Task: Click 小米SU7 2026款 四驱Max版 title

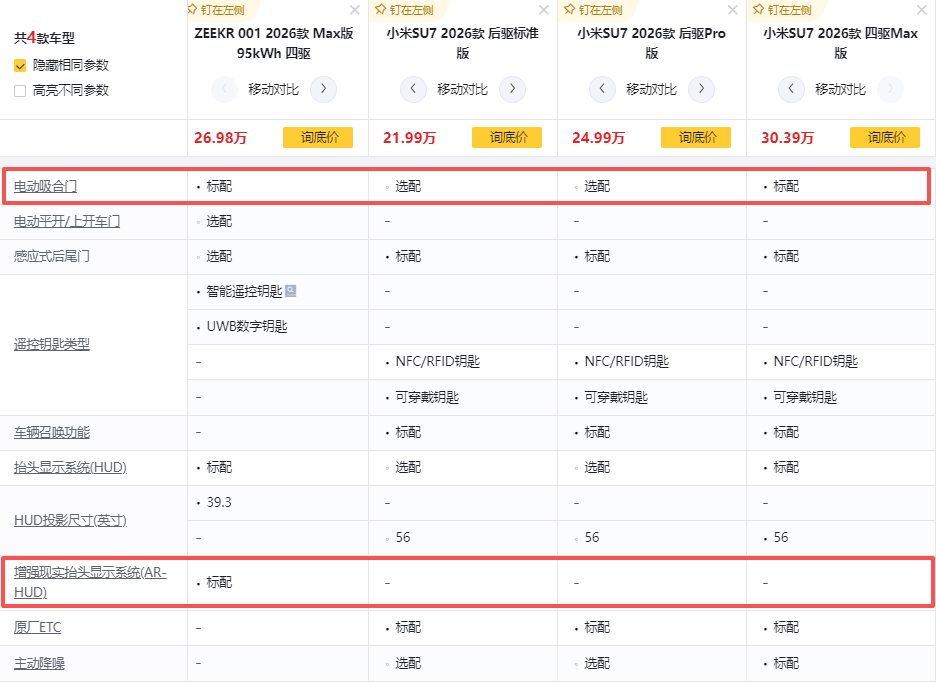Action: point(840,43)
